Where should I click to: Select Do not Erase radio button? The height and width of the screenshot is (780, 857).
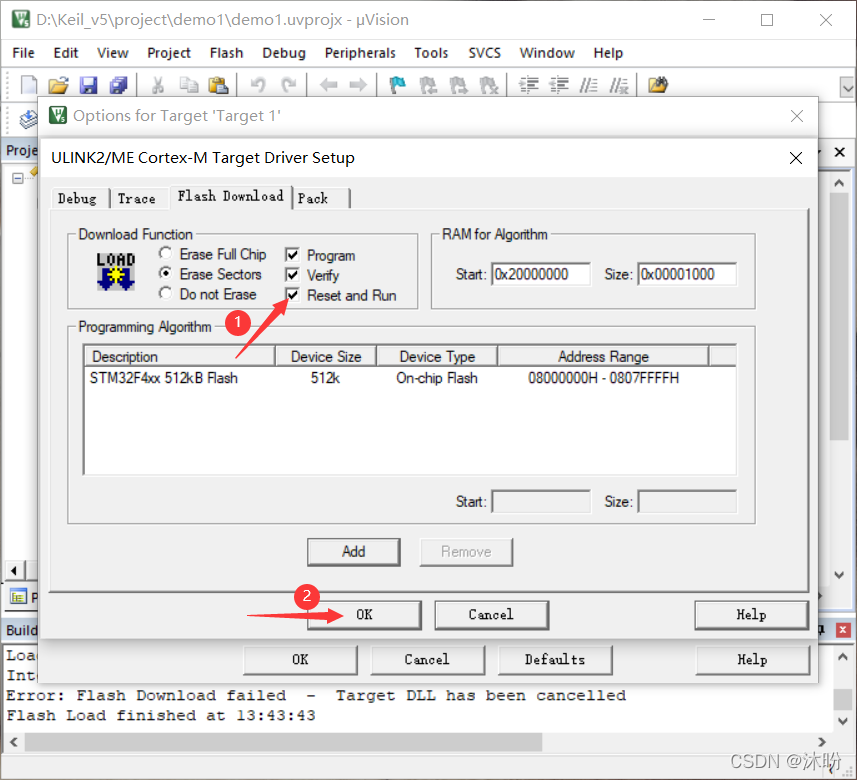pyautogui.click(x=166, y=294)
